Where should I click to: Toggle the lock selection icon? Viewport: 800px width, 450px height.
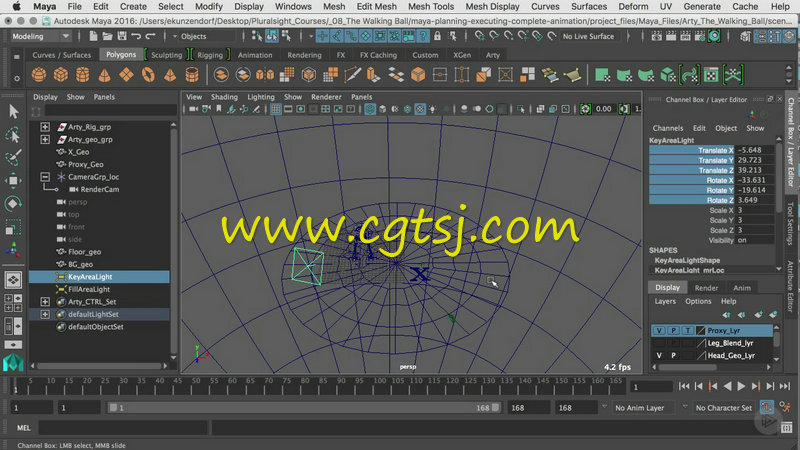click(x=437, y=36)
